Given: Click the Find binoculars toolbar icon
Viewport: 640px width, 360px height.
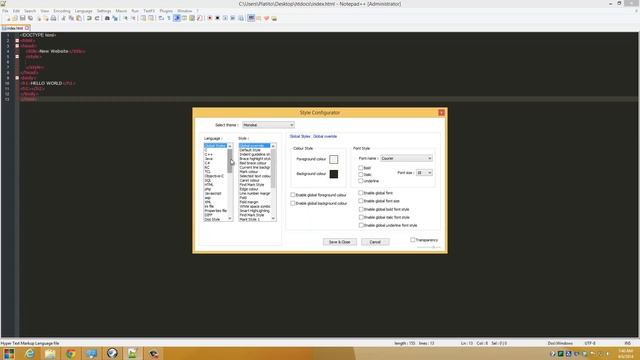Looking at the screenshot, I should [x=107, y=18].
